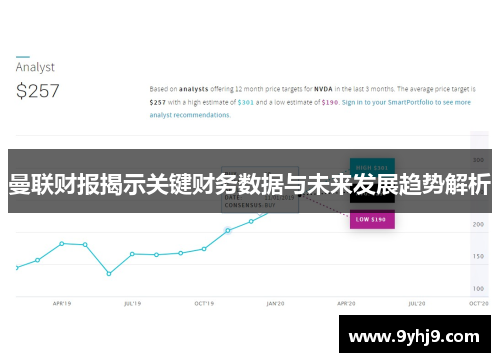Click the $257 price target heading
This screenshot has height=362, width=500.
click(x=38, y=91)
